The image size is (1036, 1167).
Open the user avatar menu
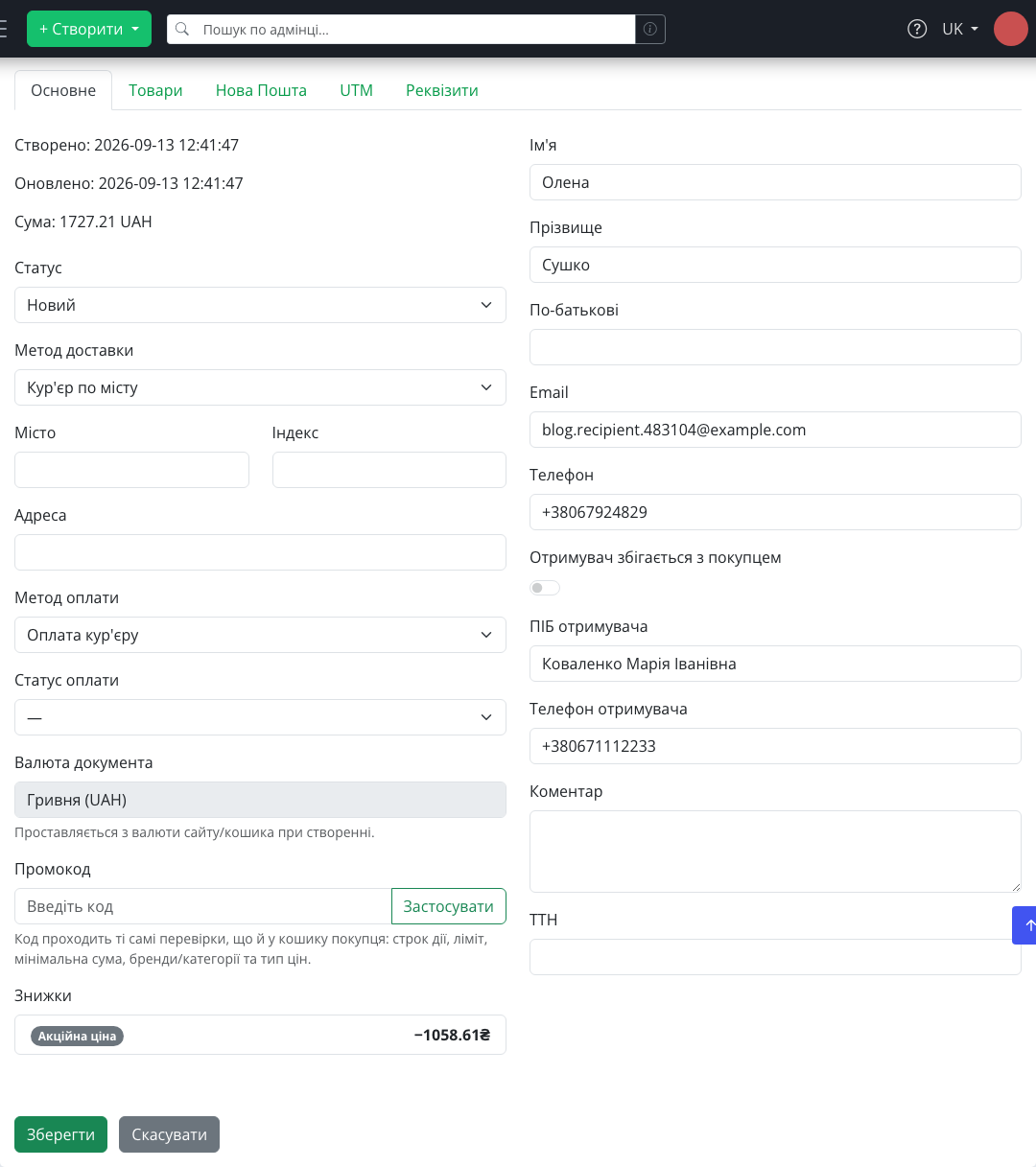click(1011, 29)
